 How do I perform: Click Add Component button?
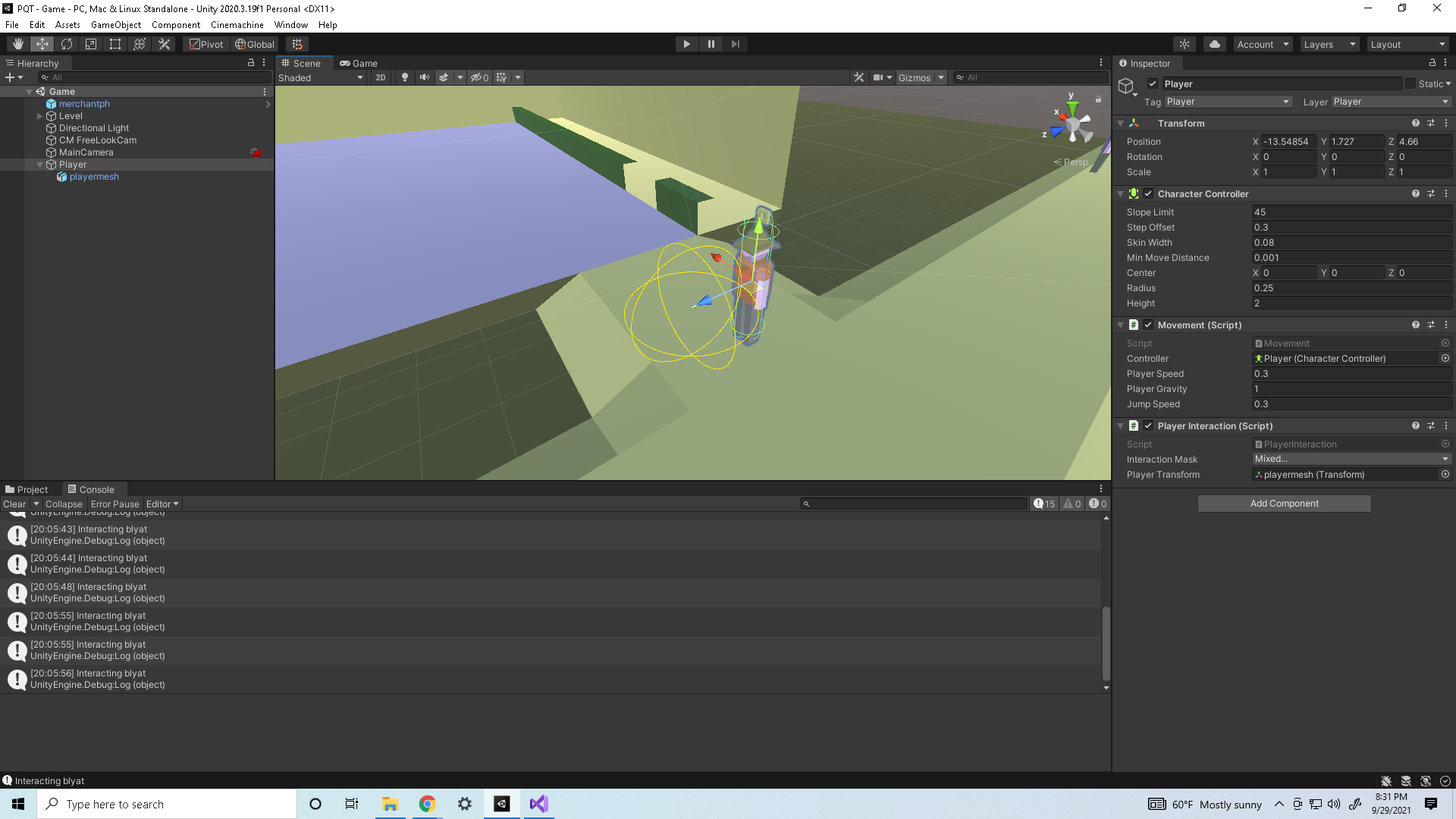(1284, 504)
